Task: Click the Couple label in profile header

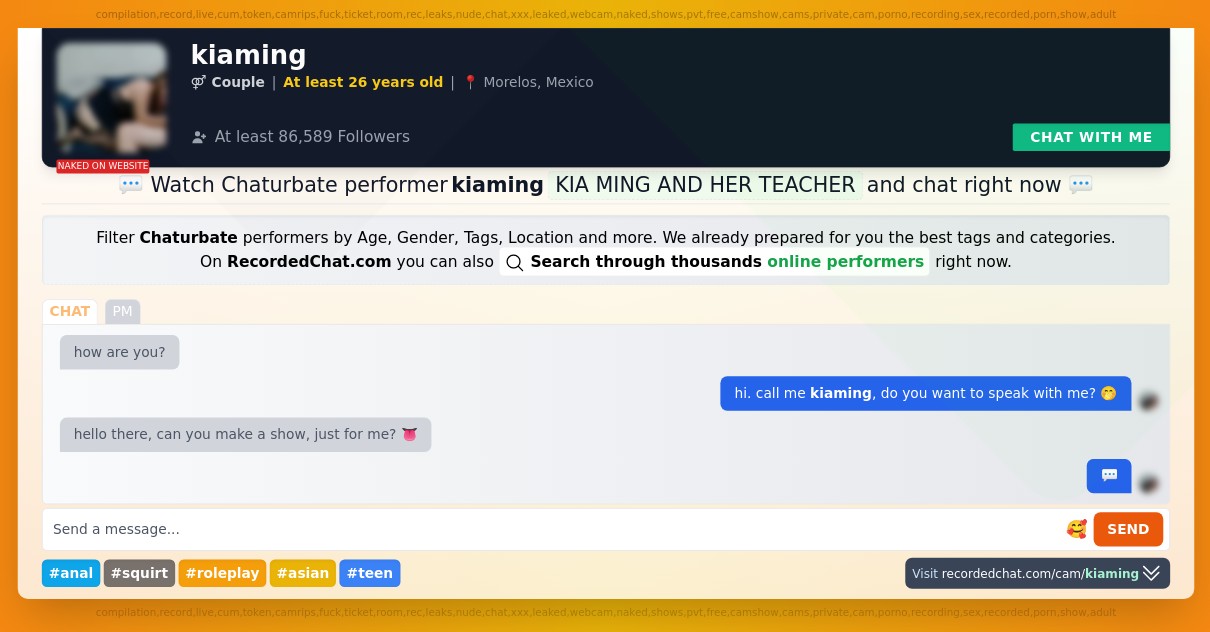Action: (x=238, y=82)
